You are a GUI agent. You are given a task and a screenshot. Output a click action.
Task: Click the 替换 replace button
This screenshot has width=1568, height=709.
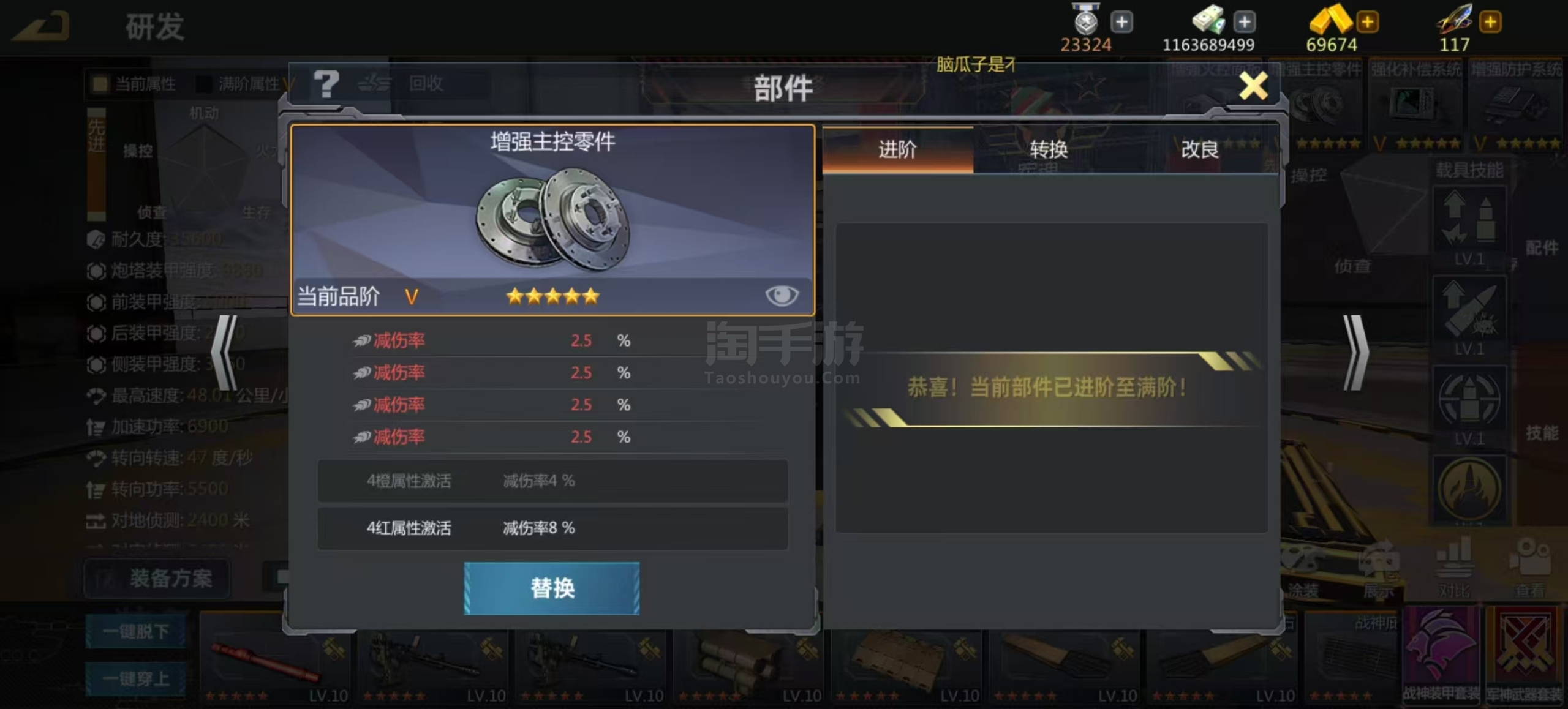(x=552, y=588)
